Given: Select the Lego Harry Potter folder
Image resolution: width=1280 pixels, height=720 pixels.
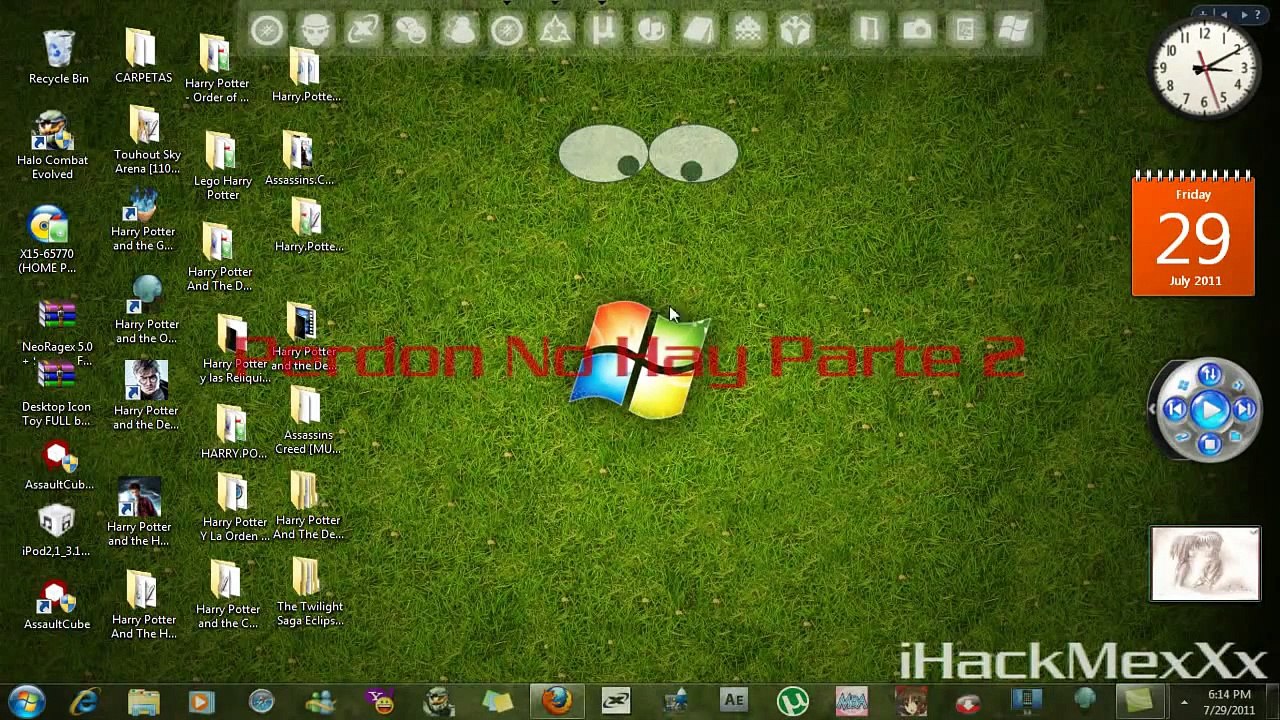Looking at the screenshot, I should (x=222, y=167).
